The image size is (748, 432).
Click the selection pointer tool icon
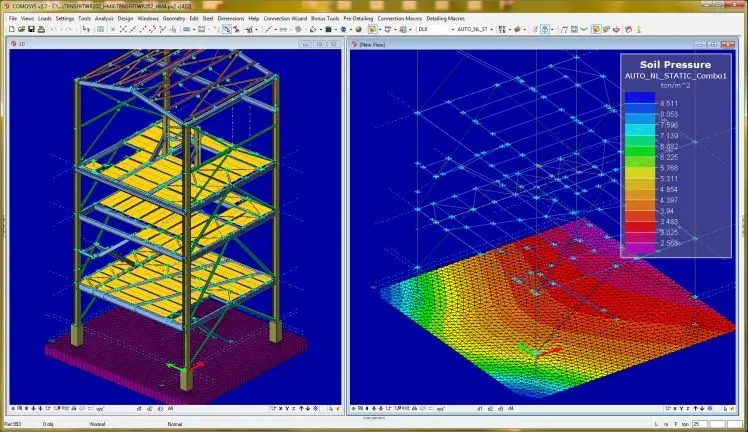[86, 30]
